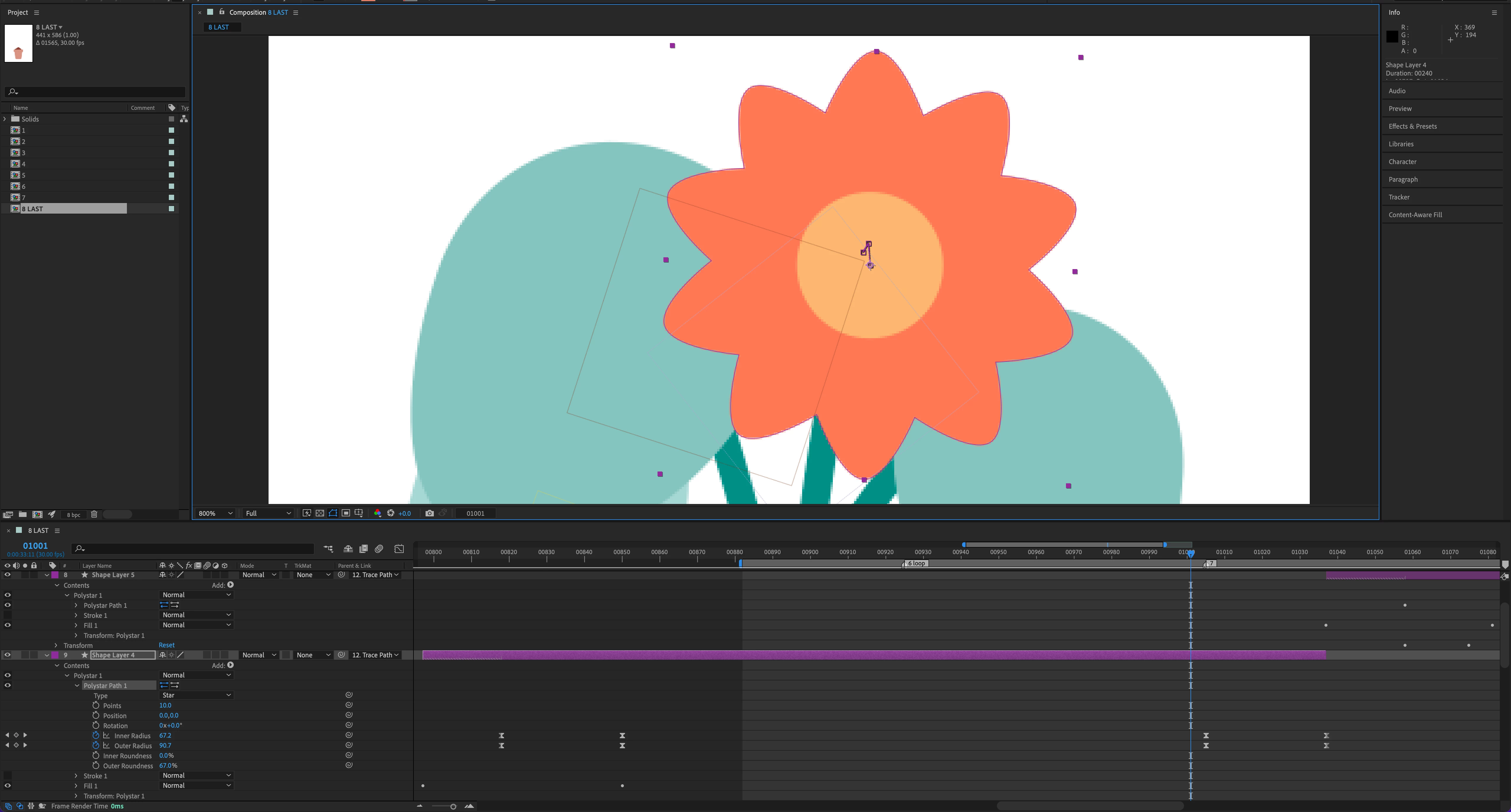Open show channel color management icon
Viewport: 1511px width, 812px height.
coord(377,514)
